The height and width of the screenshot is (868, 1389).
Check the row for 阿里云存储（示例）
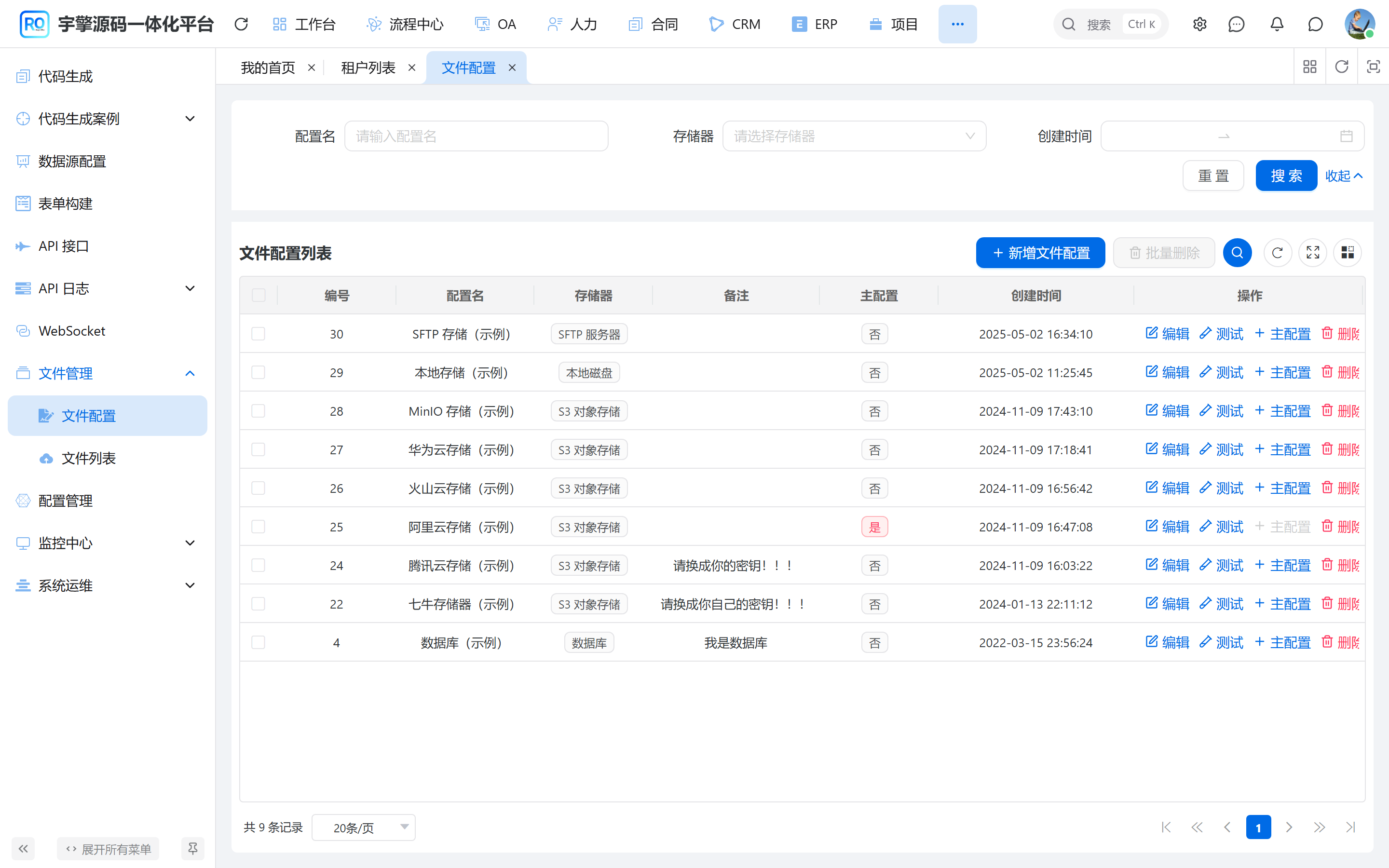pos(259,527)
